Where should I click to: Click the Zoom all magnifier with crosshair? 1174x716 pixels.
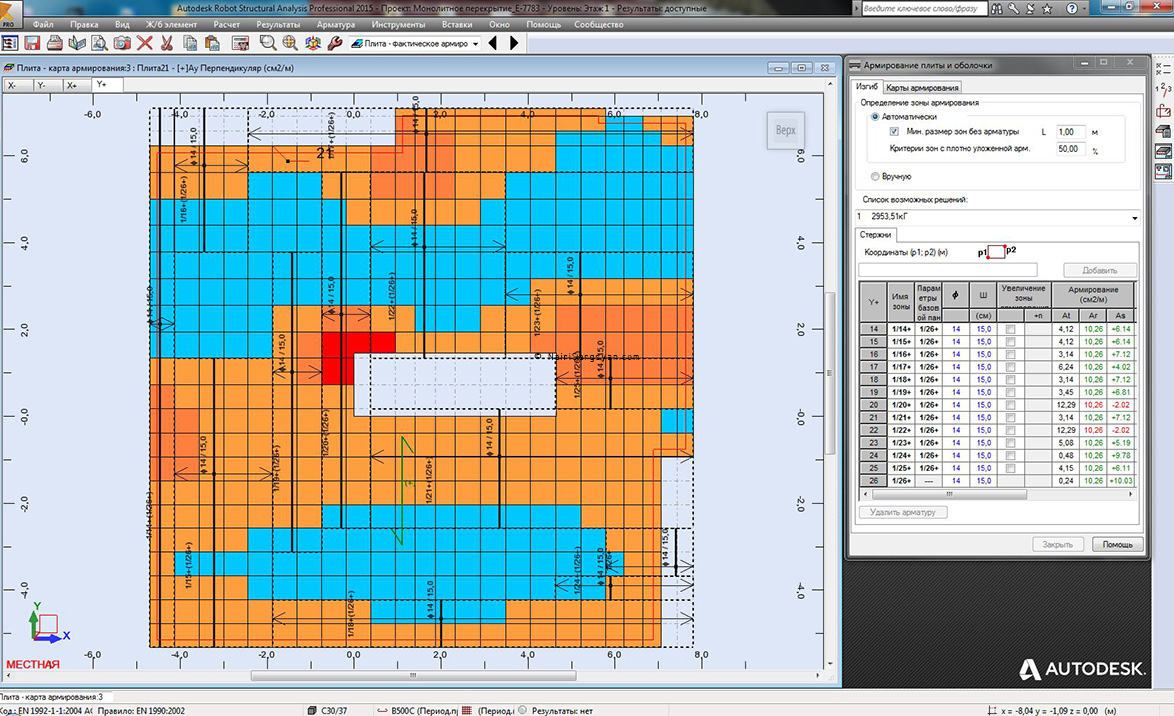point(290,43)
